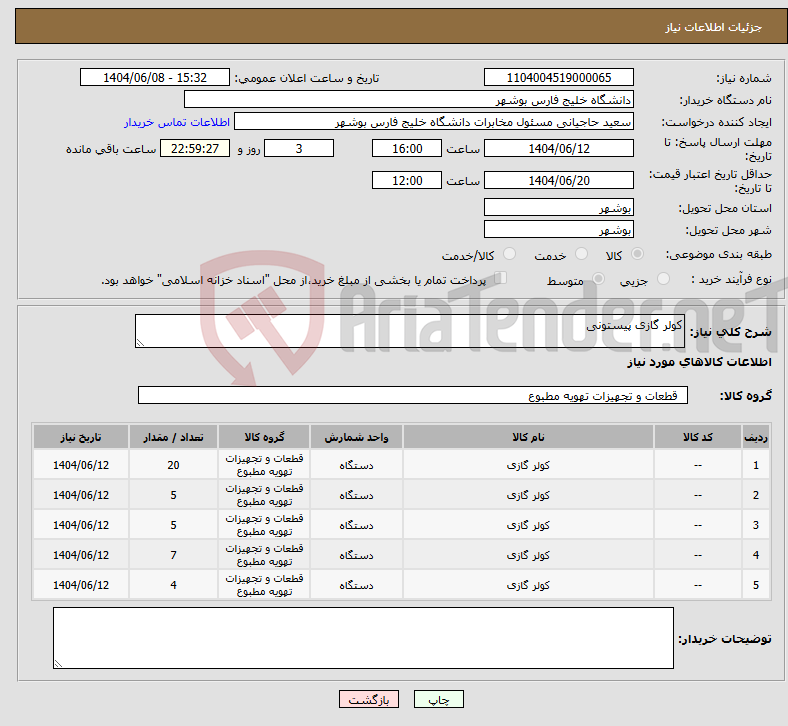788x726 pixels.
Task: Click the request creator name field
Action: pos(434,122)
